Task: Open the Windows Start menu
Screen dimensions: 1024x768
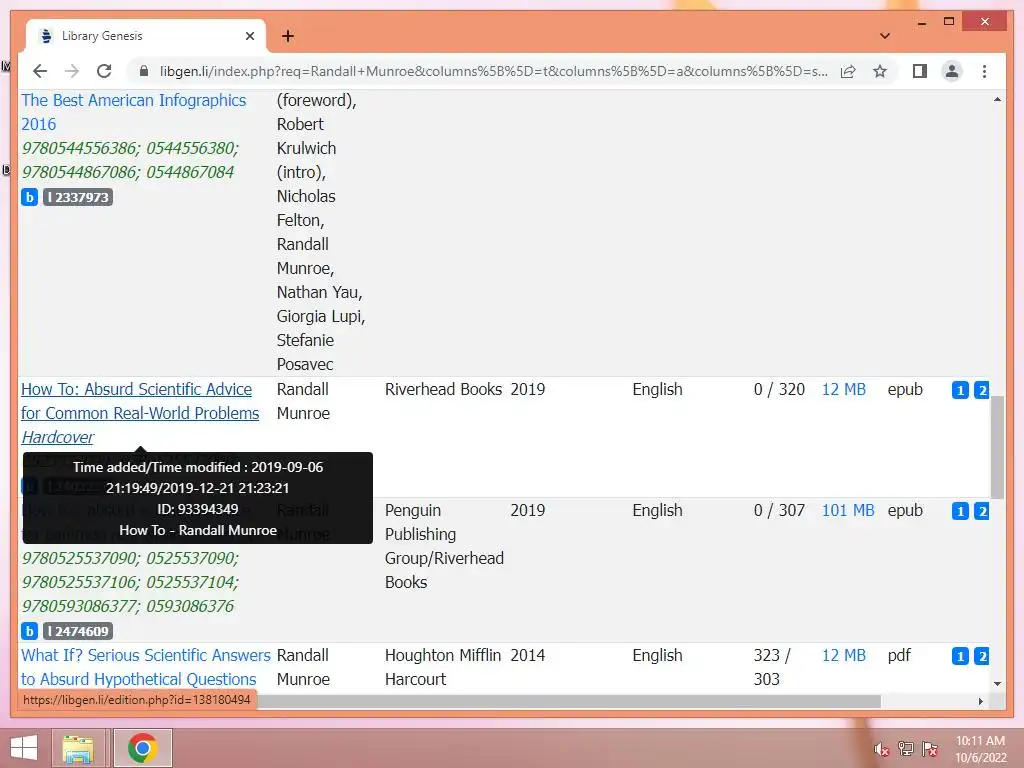Action: point(24,748)
